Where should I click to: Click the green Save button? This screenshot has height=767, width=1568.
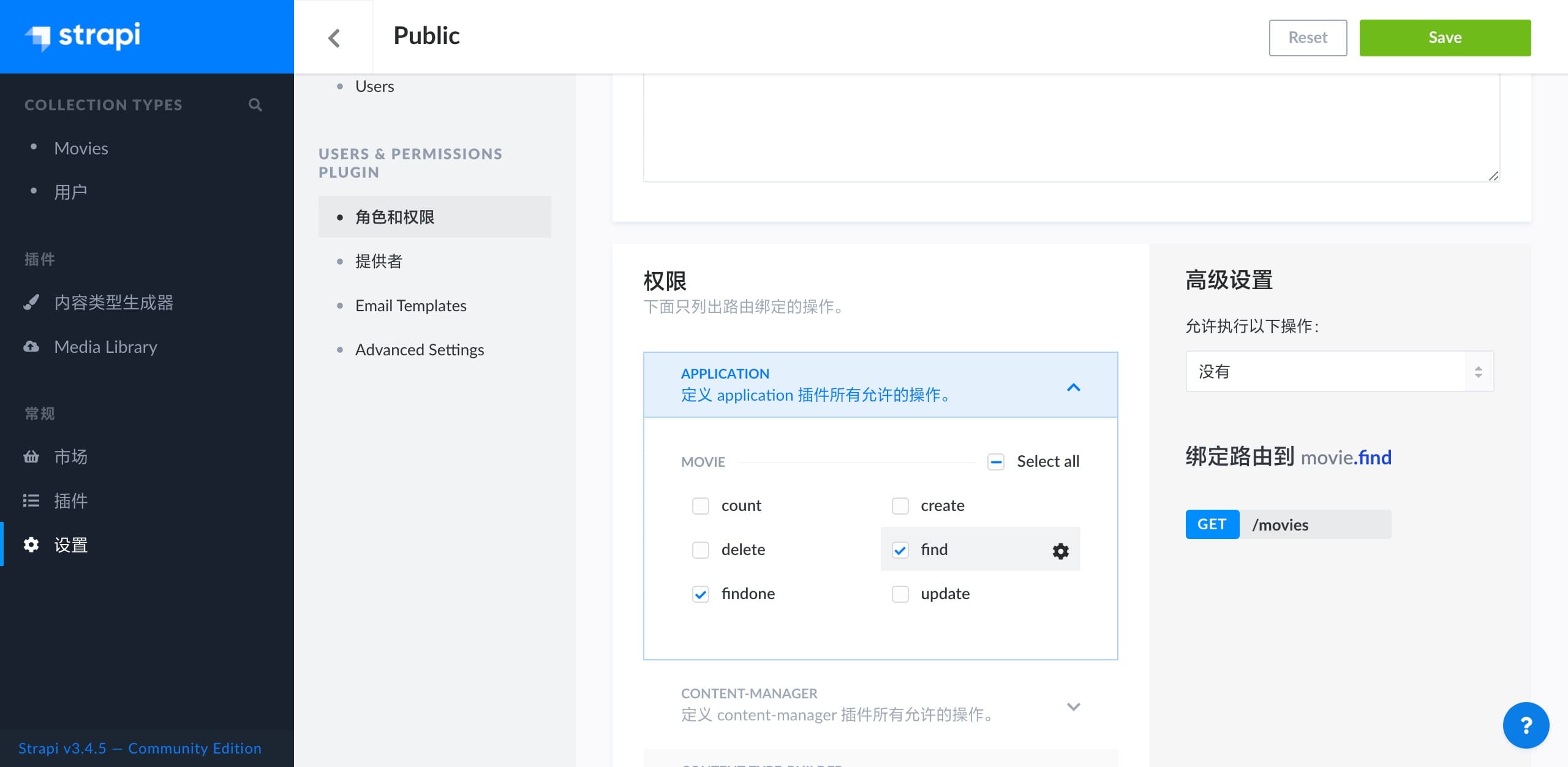(1444, 38)
